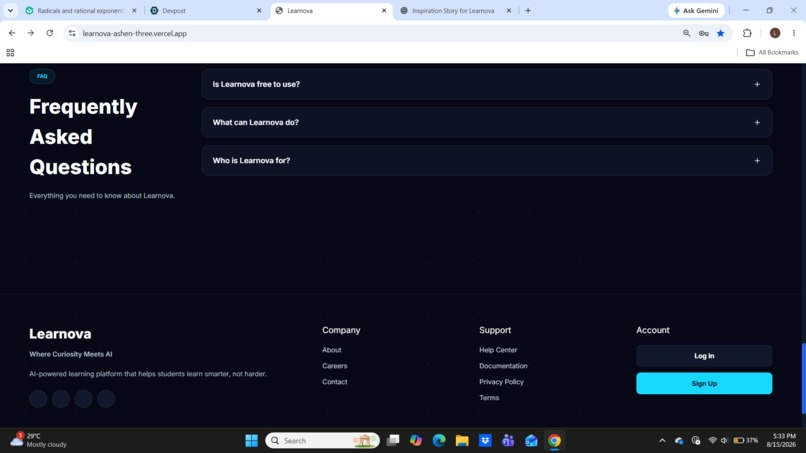The width and height of the screenshot is (806, 453).
Task: Open the volume speaker icon in tray
Action: 724,441
